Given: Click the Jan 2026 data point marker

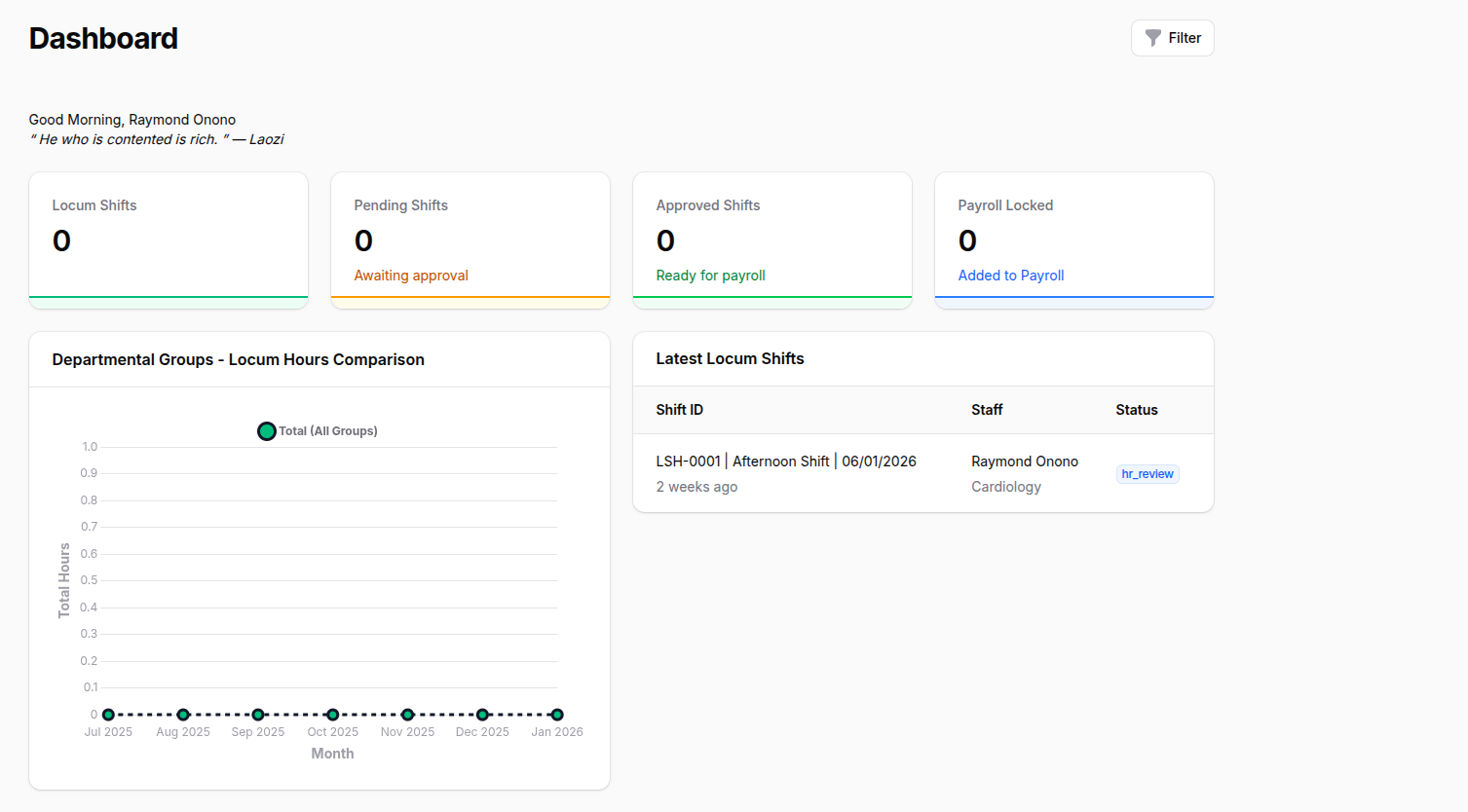Looking at the screenshot, I should point(556,714).
